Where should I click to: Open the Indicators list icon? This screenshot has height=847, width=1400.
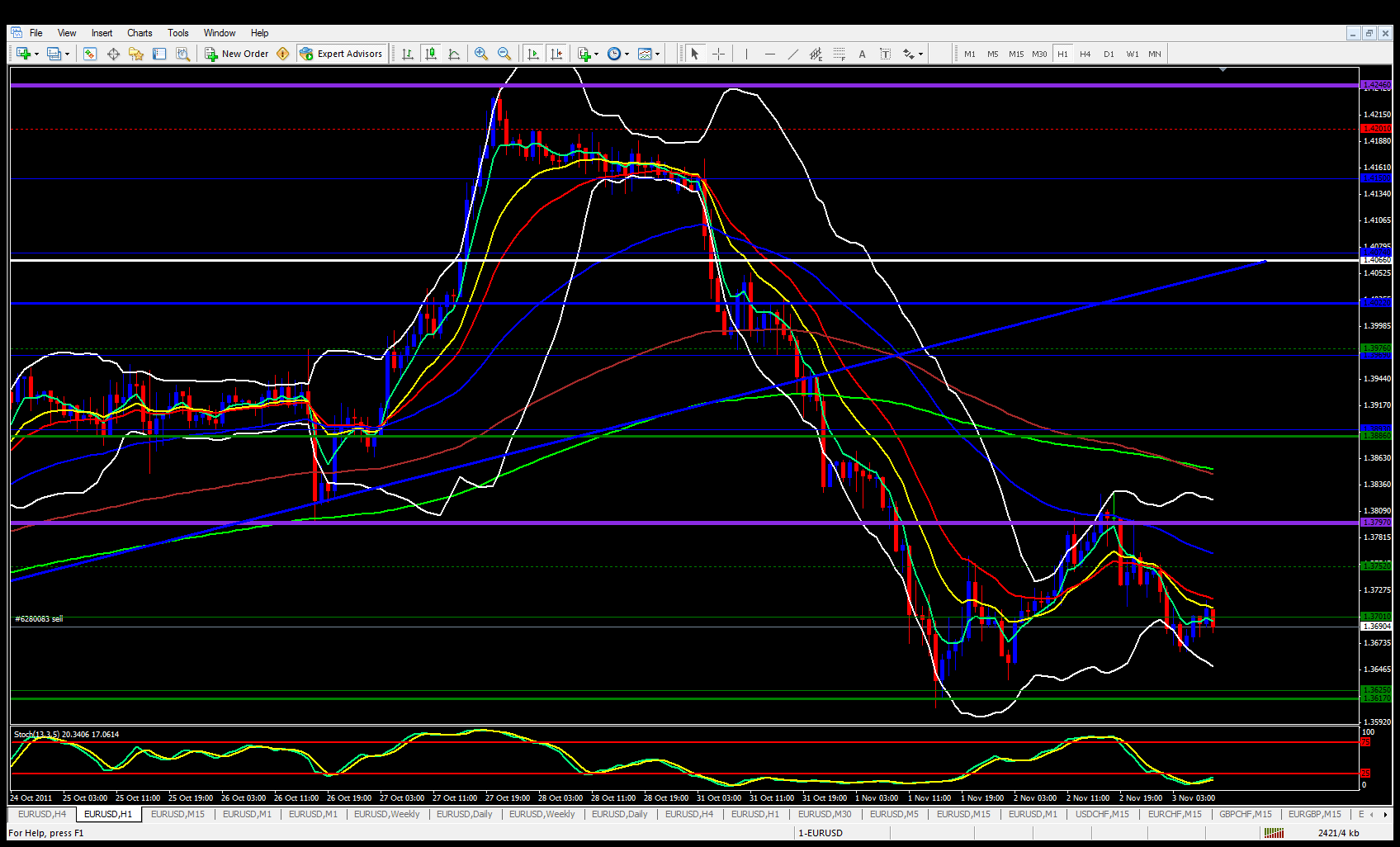[x=584, y=54]
